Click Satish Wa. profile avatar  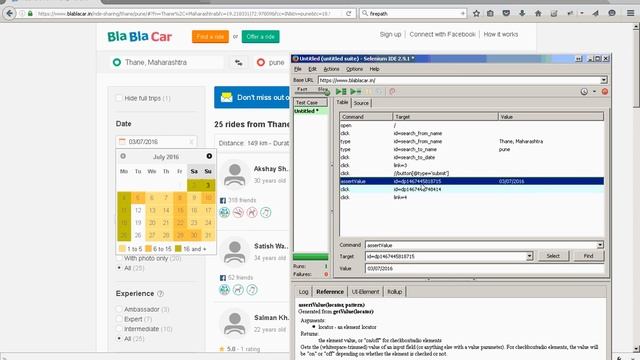coord(235,251)
